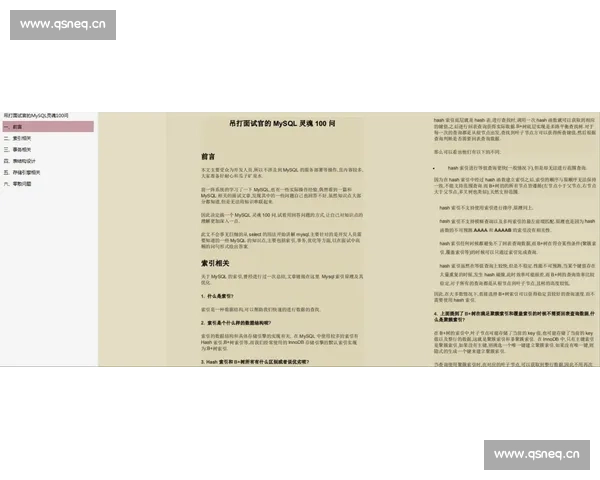
Task: Click question 2 about index data structure
Action: [248, 324]
